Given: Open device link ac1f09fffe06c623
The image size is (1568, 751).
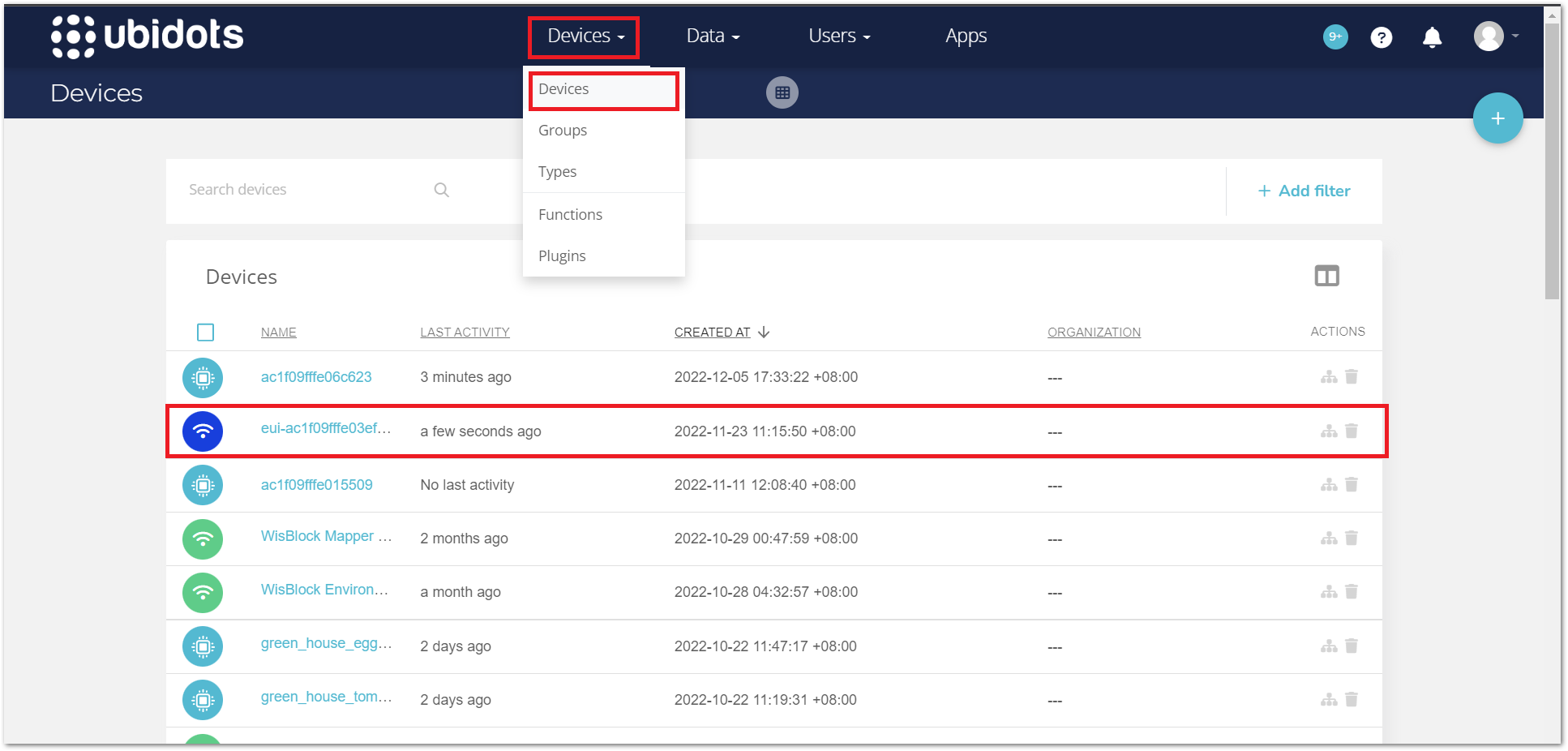Looking at the screenshot, I should (315, 376).
